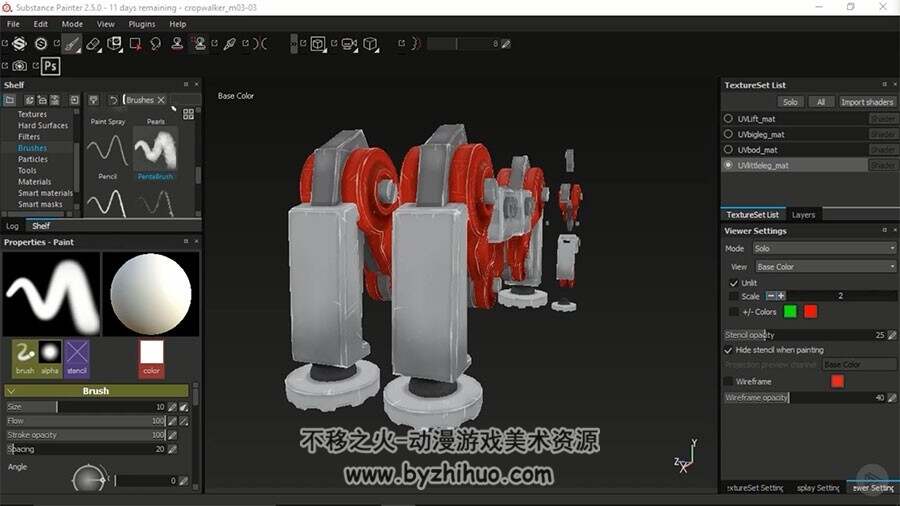Open the Edit menu
The height and width of the screenshot is (506, 900).
click(x=41, y=24)
